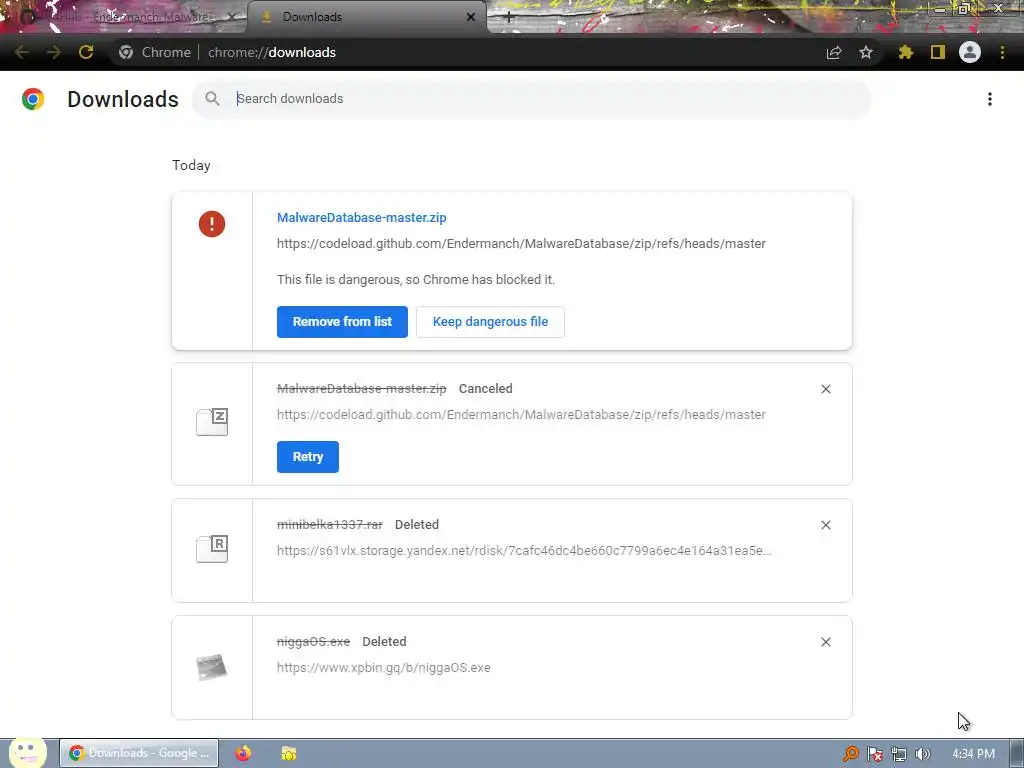
Task: Click the Deleted status next to minibelka1337.rar
Action: point(417,524)
